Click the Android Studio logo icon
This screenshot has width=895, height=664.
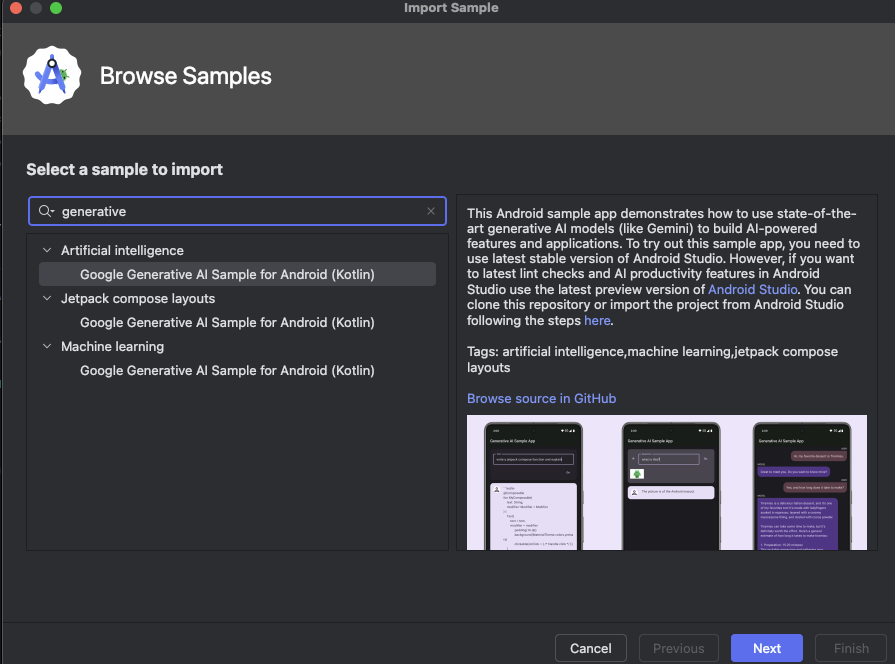[52, 75]
